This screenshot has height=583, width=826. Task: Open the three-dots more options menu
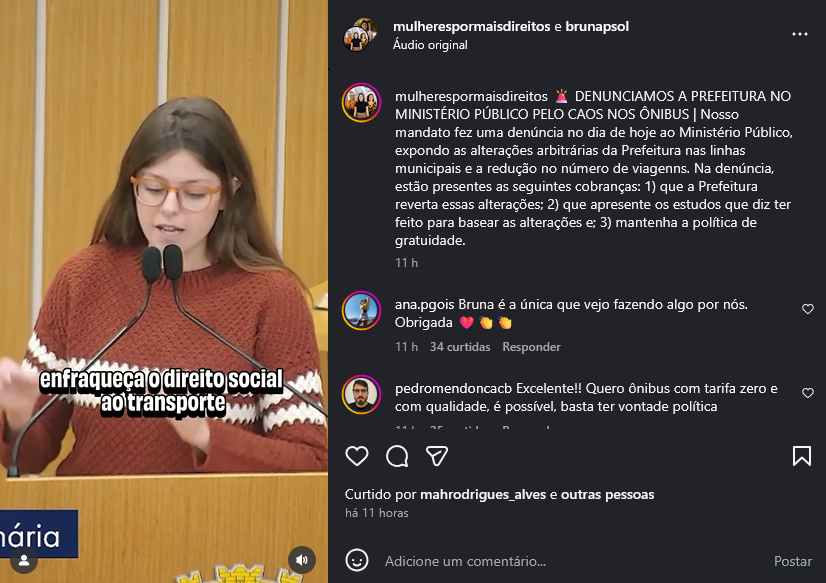pyautogui.click(x=800, y=34)
